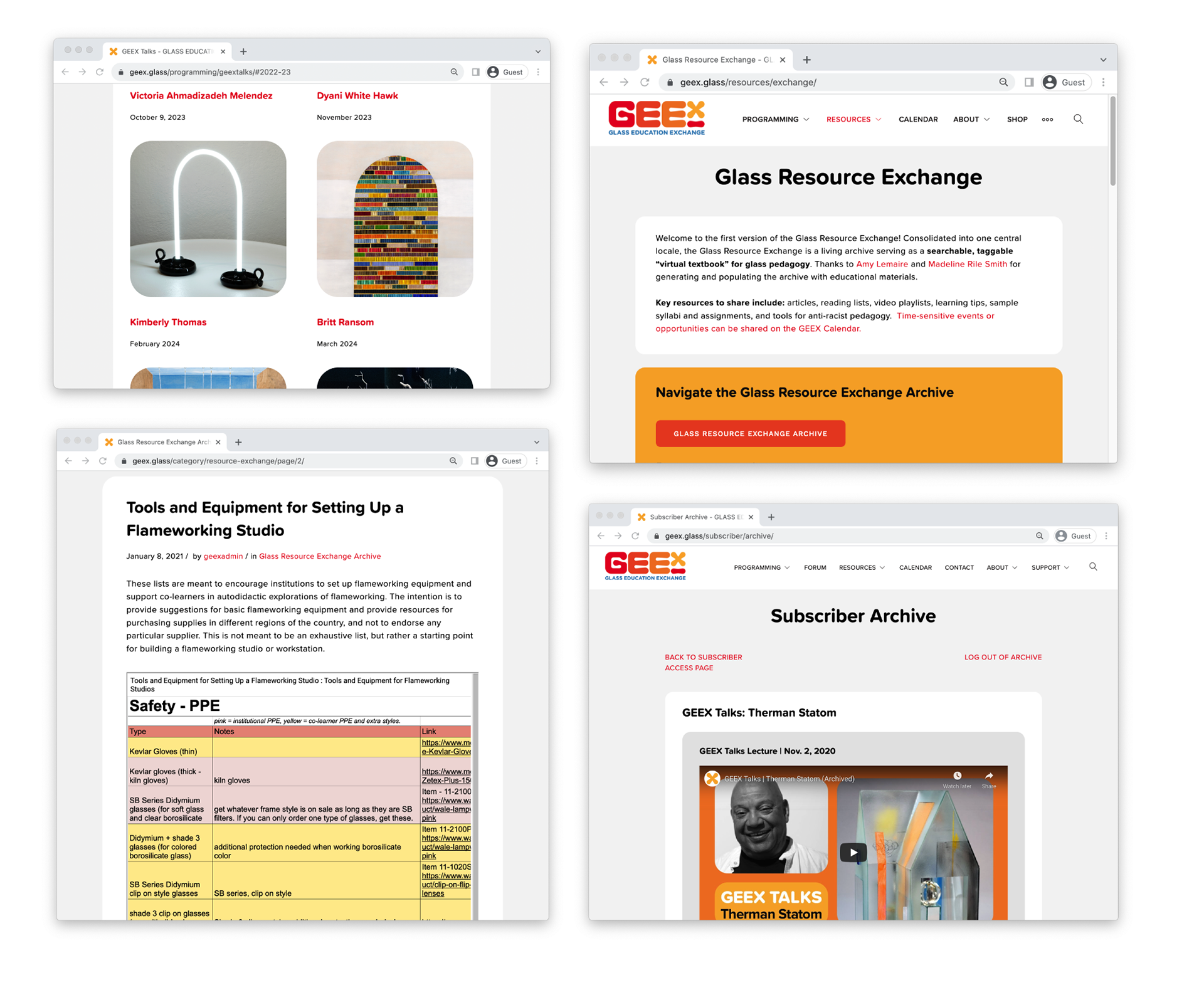Go forward in the GEEX Talks window
The image size is (1204, 995).
coord(82,72)
